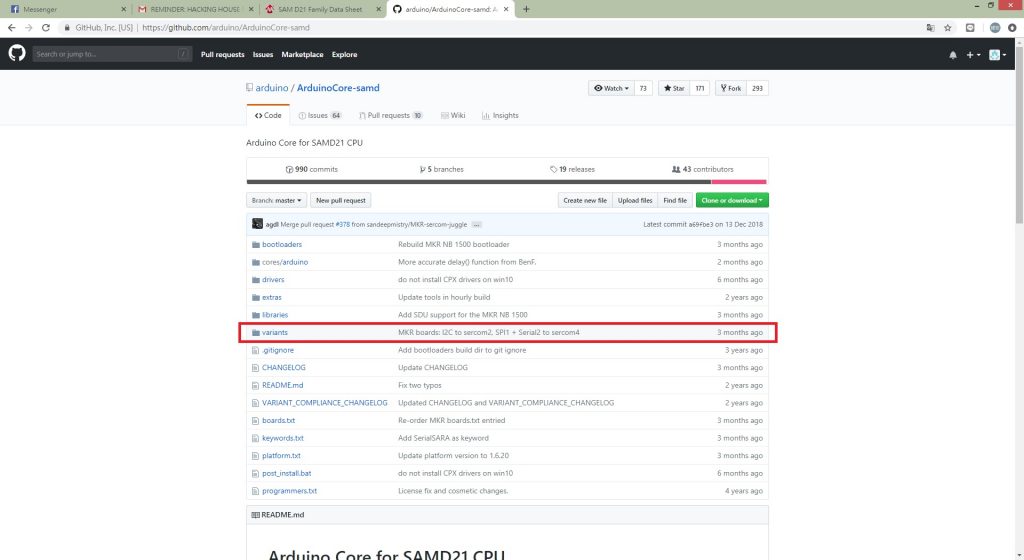The width and height of the screenshot is (1024, 560).
Task: Open the programmers.txt file
Action: pos(289,491)
